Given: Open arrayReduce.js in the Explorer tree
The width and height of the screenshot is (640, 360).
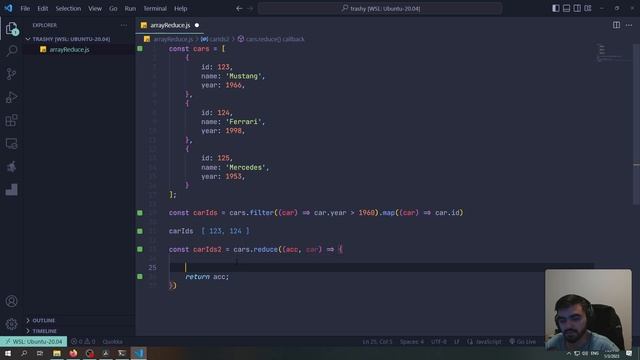Looking at the screenshot, I should tap(69, 49).
